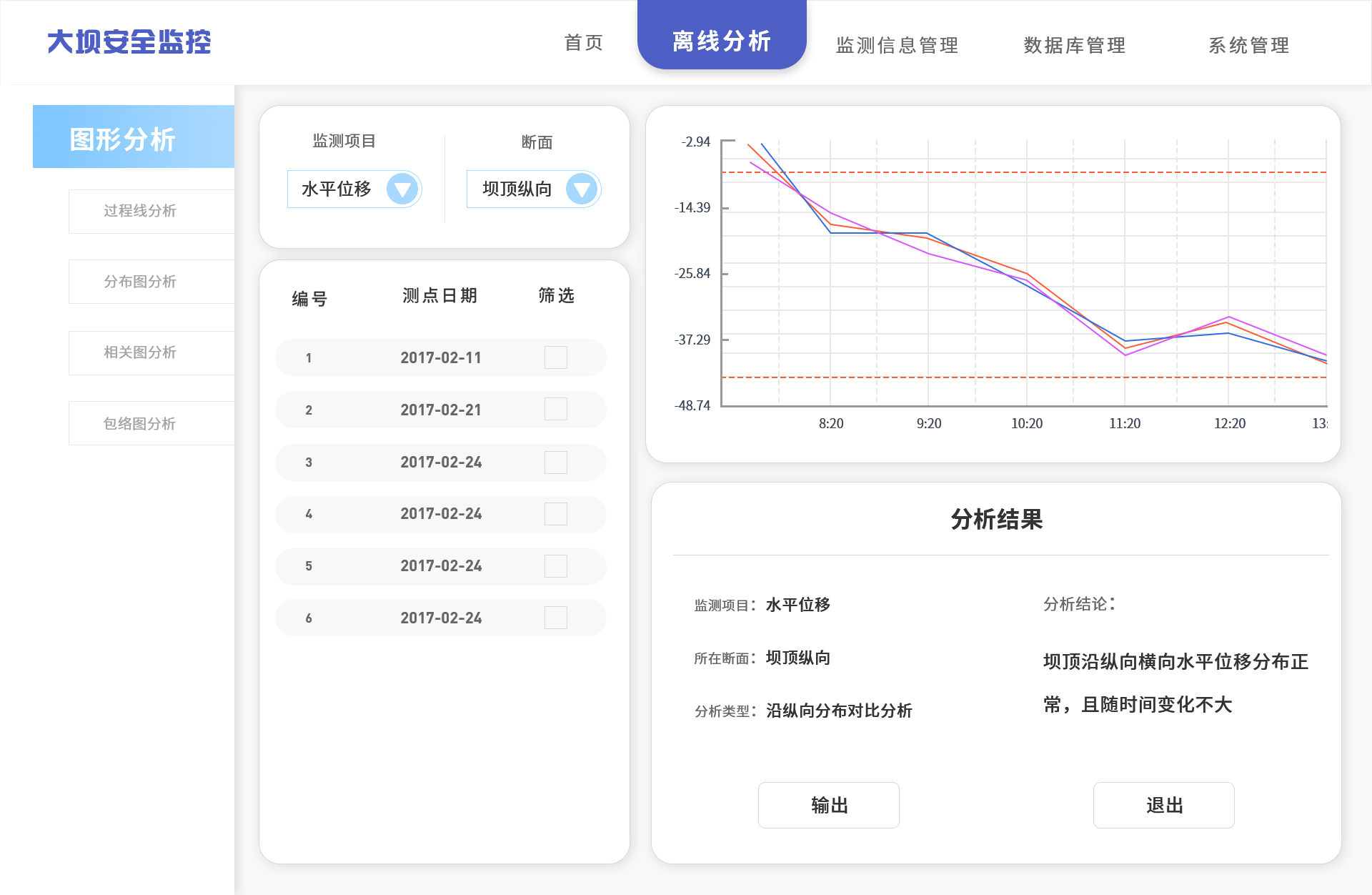
Task: Click the 退出 button
Action: tap(1163, 805)
